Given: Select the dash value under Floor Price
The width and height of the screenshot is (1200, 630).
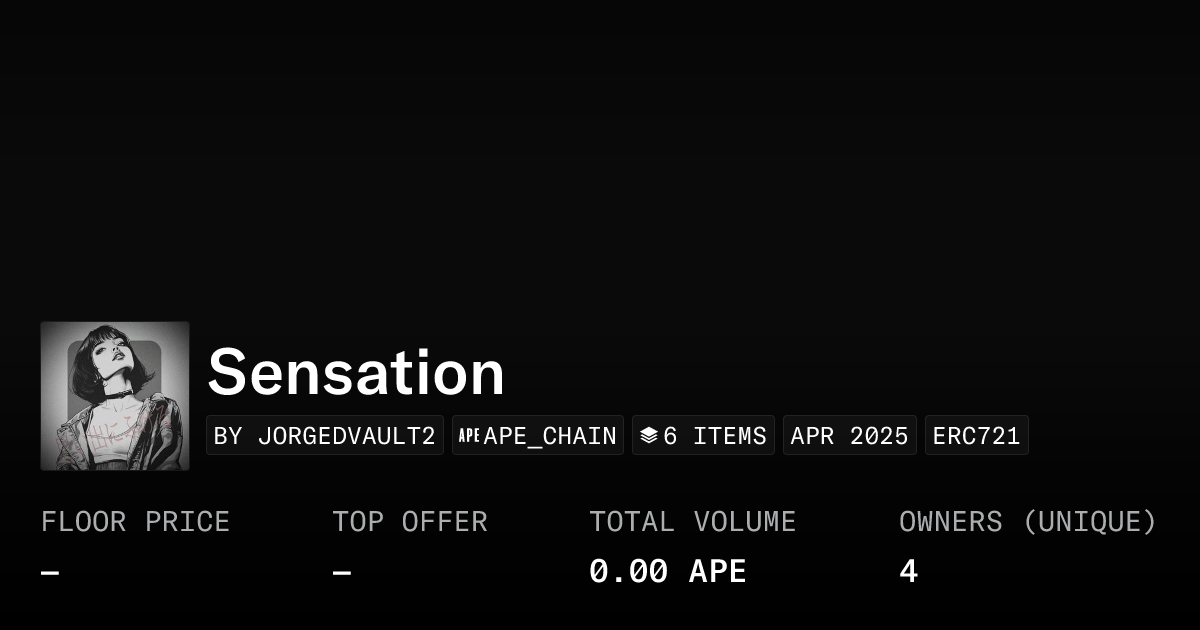Looking at the screenshot, I should (x=50, y=573).
